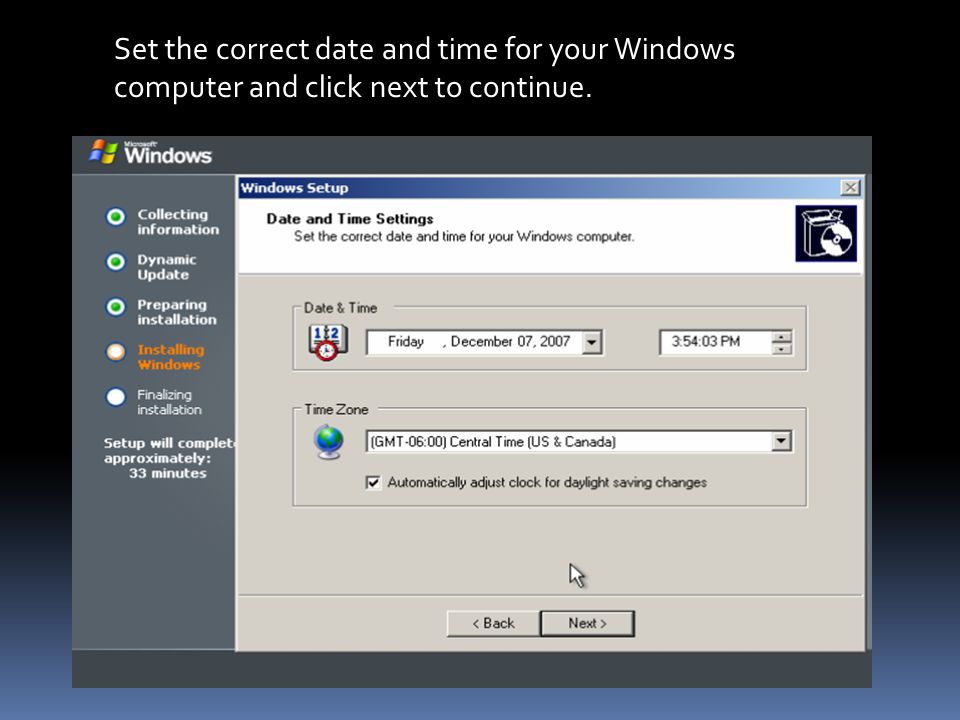Image resolution: width=960 pixels, height=720 pixels.
Task: Select the Collecting information step indicator
Action: pos(116,217)
